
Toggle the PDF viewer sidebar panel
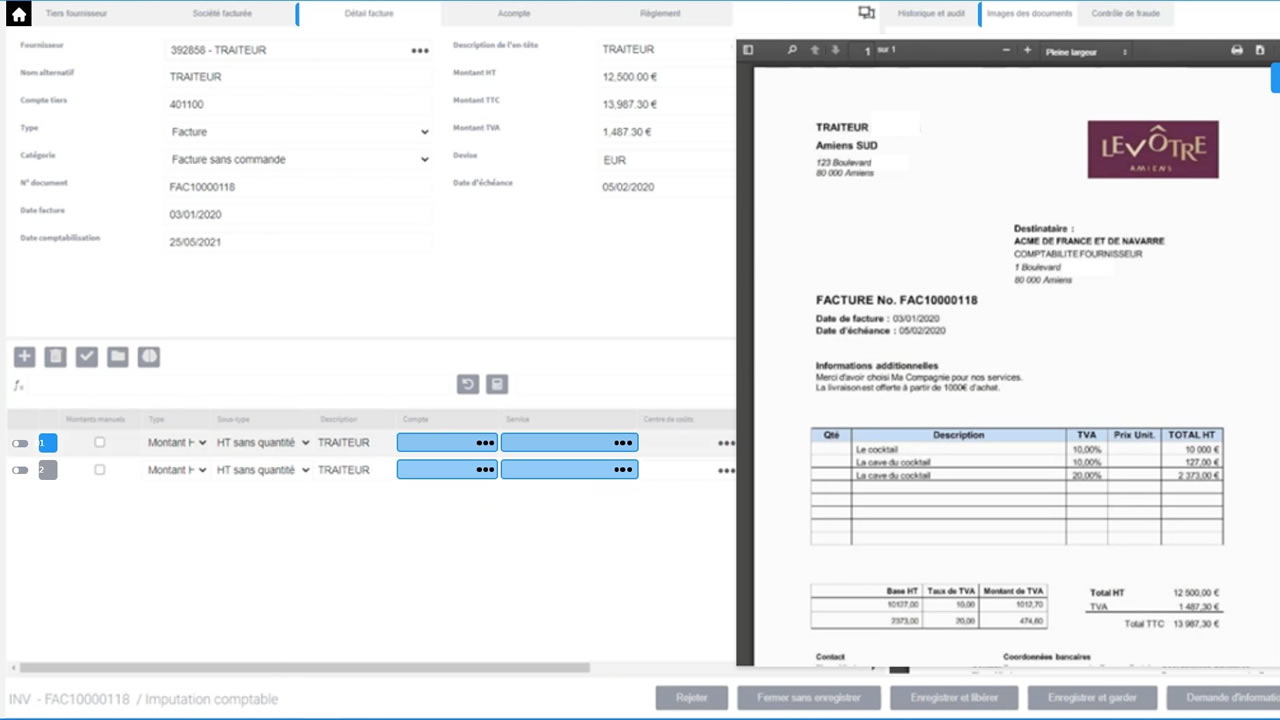pos(748,50)
